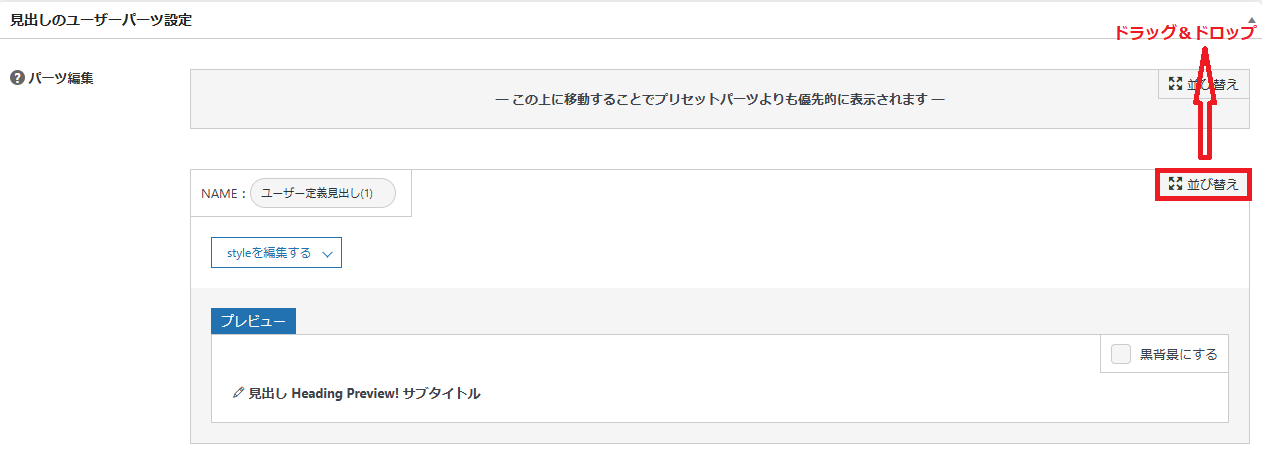Click the パーツ編集 label
1262x476 pixels.
coord(61,78)
